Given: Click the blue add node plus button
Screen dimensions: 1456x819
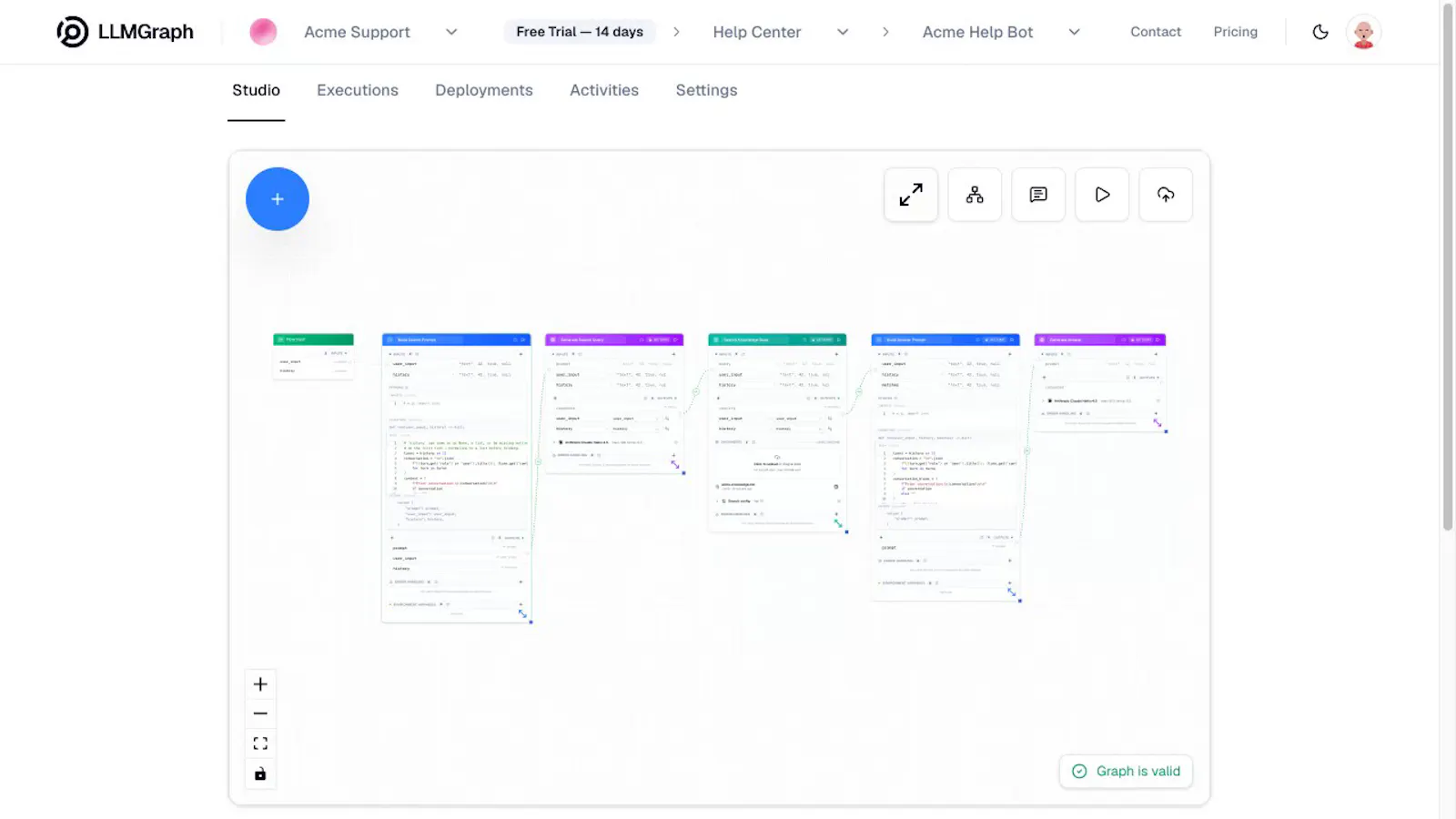Looking at the screenshot, I should coord(278,198).
